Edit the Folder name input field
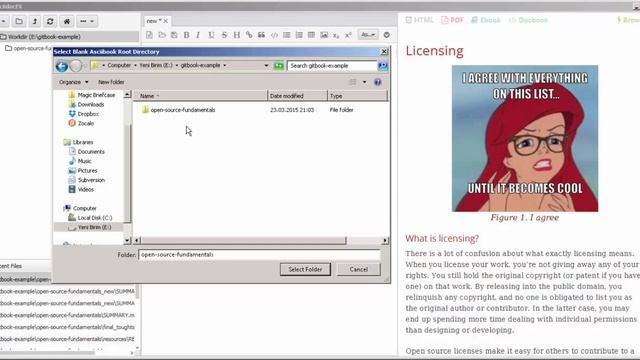 (259, 255)
